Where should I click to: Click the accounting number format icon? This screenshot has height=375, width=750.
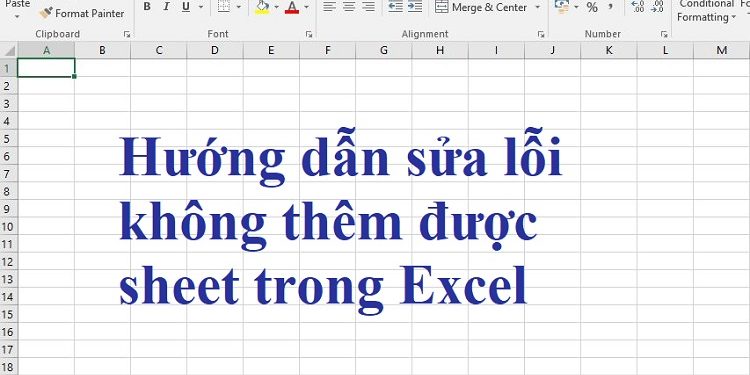[562, 7]
